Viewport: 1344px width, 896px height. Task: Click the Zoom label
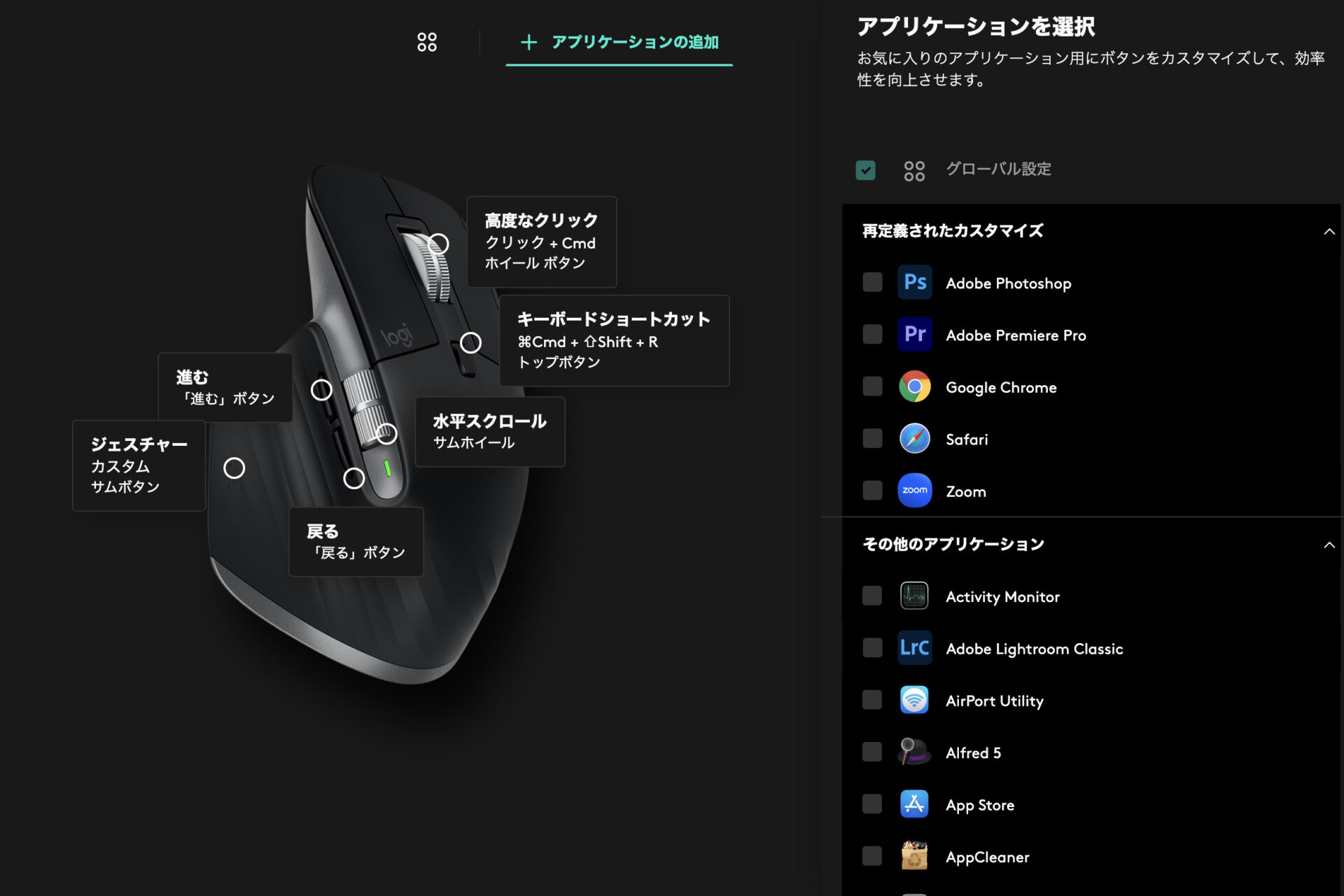pyautogui.click(x=966, y=491)
